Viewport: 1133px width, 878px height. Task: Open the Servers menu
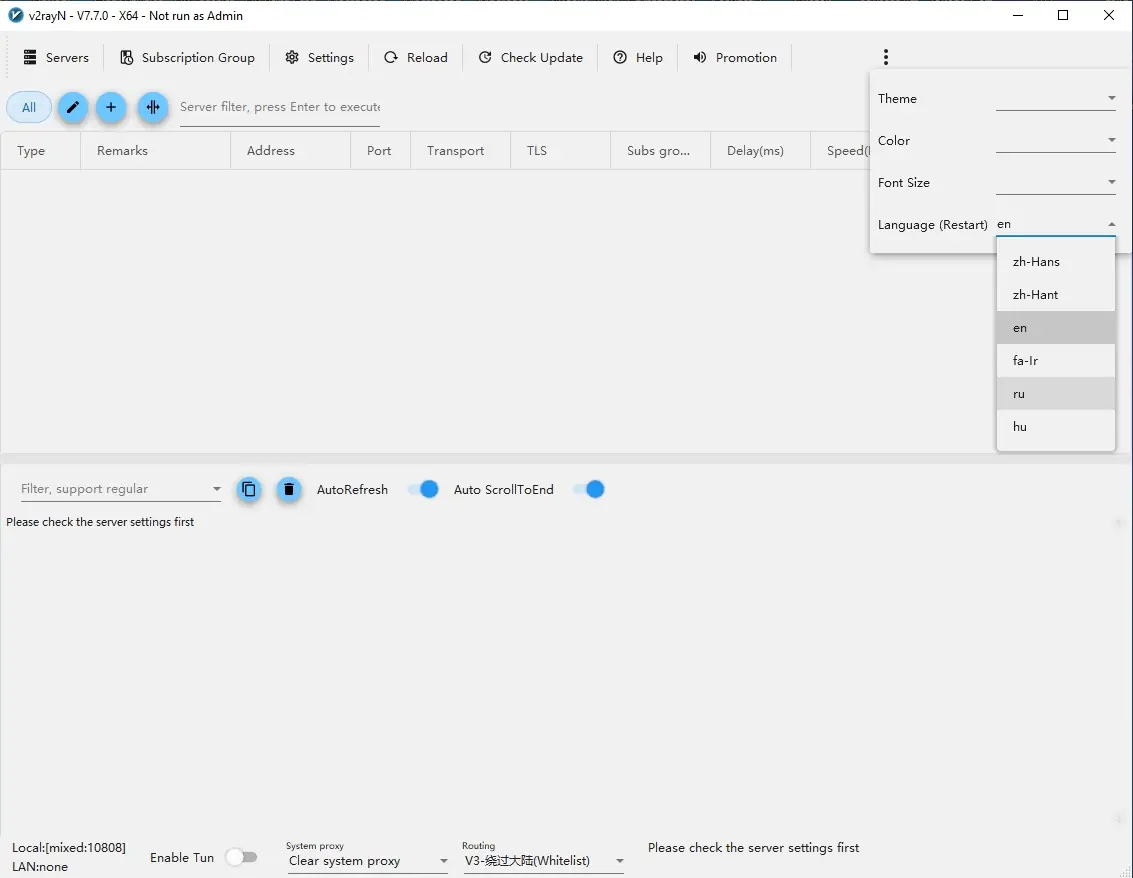(x=56, y=57)
